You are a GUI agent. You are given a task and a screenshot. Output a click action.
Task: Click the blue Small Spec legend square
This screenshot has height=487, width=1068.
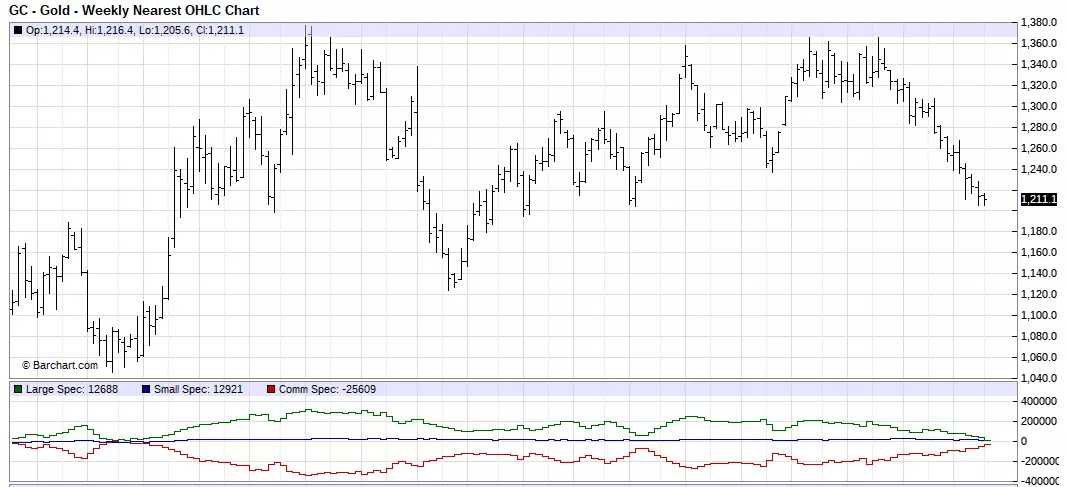pos(146,390)
